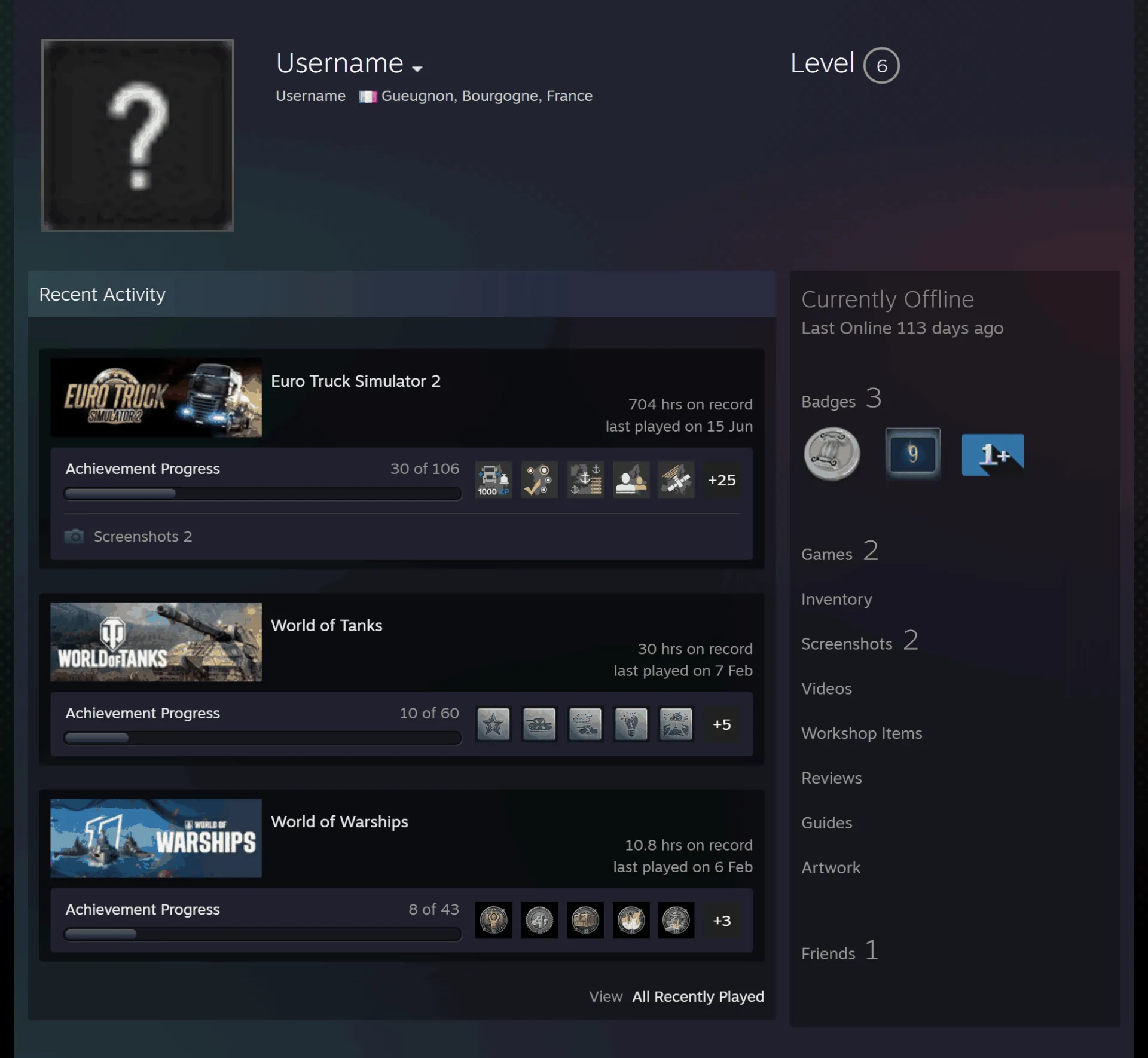Open the username history dropdown arrow
The width and height of the screenshot is (1148, 1058).
417,69
